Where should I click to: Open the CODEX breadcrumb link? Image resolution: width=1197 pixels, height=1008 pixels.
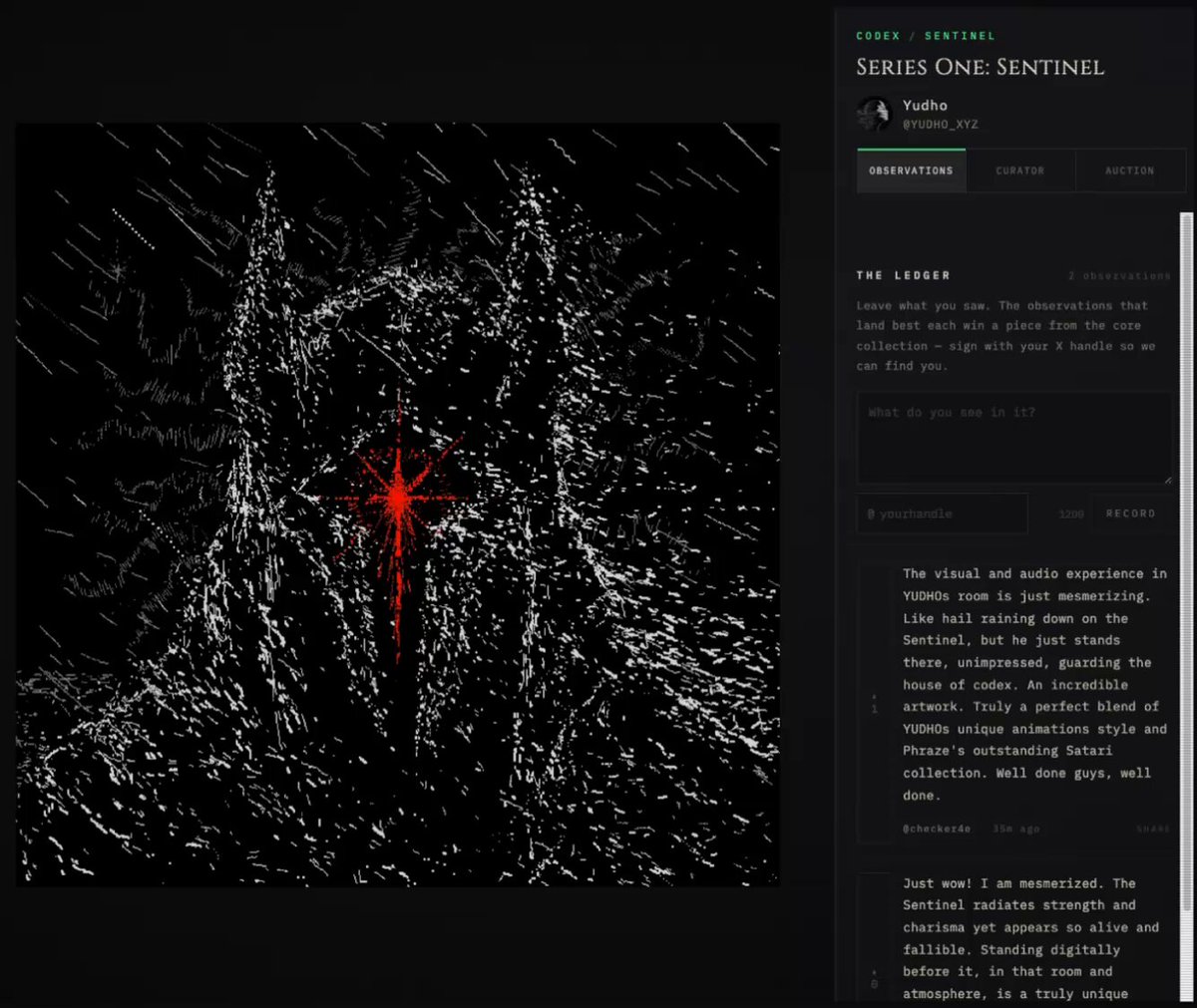pyautogui.click(x=878, y=36)
